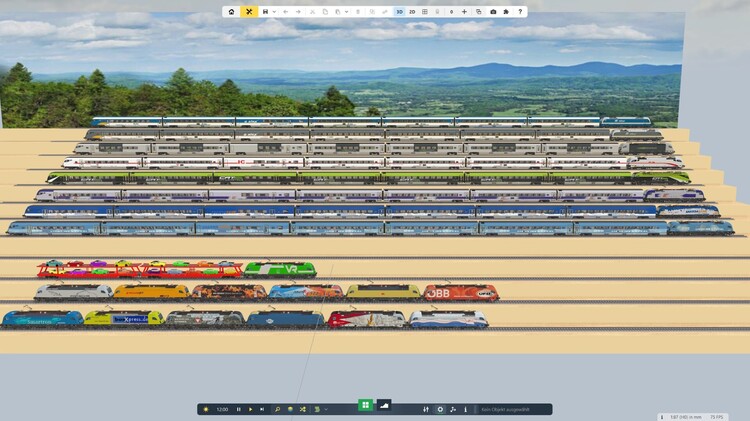
Task: Pause the simulation
Action: coord(239,410)
